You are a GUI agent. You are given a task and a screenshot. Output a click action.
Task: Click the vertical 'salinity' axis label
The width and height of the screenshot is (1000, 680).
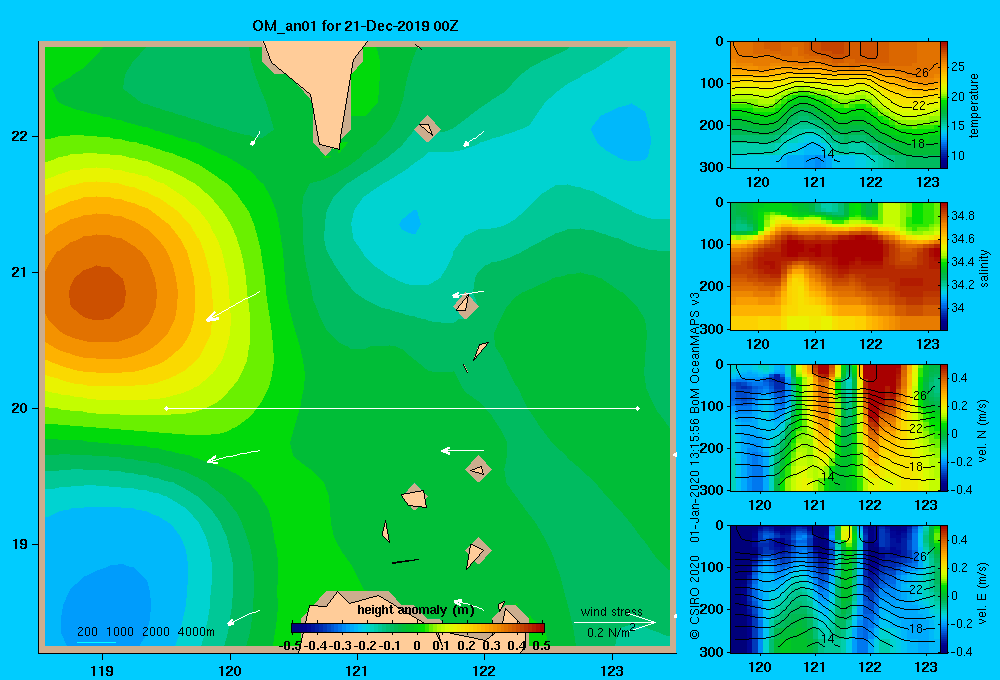click(984, 268)
